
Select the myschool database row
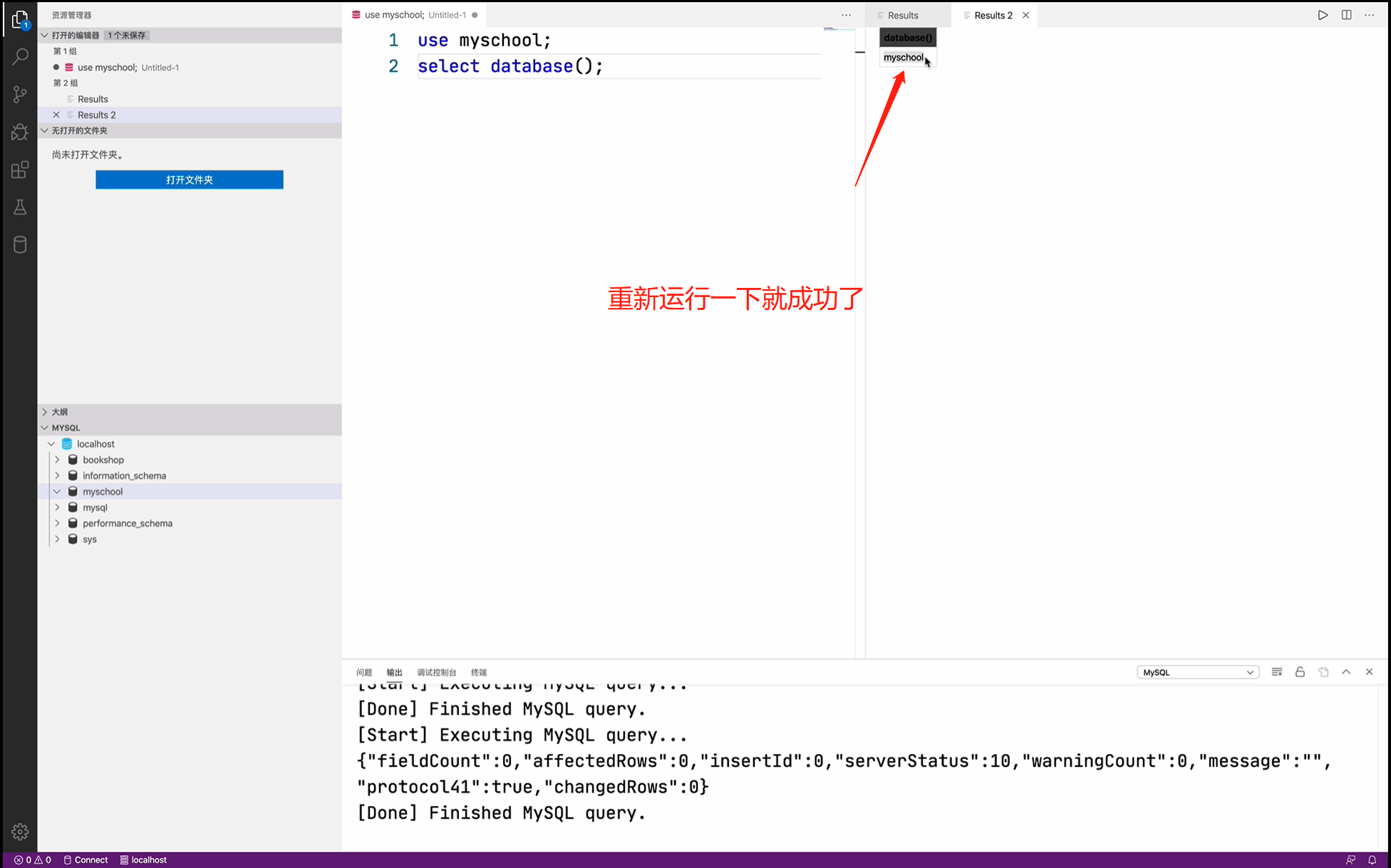[190, 492]
